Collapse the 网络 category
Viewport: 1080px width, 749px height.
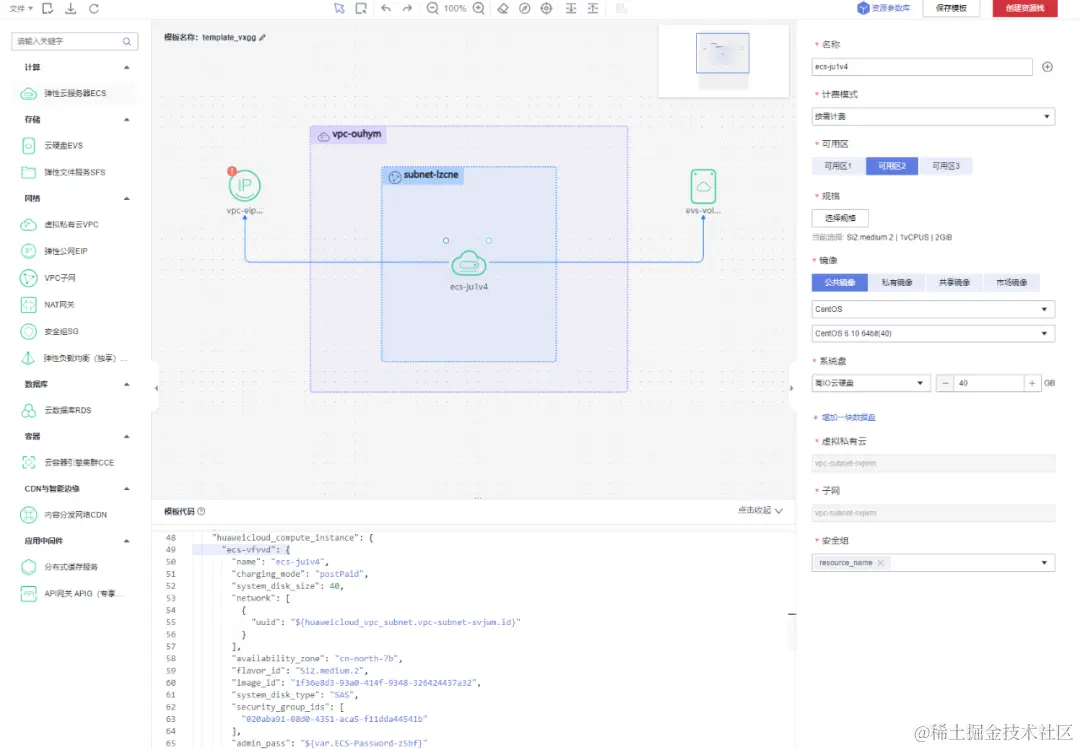[127, 198]
